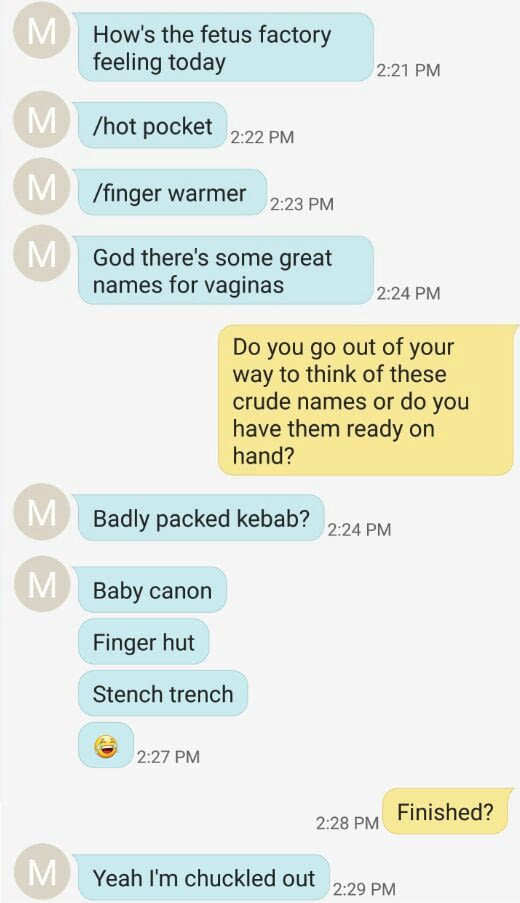Screen dimensions: 520x903
Task: Tap the 2:28 PM timestamp
Action: pyautogui.click(x=347, y=822)
